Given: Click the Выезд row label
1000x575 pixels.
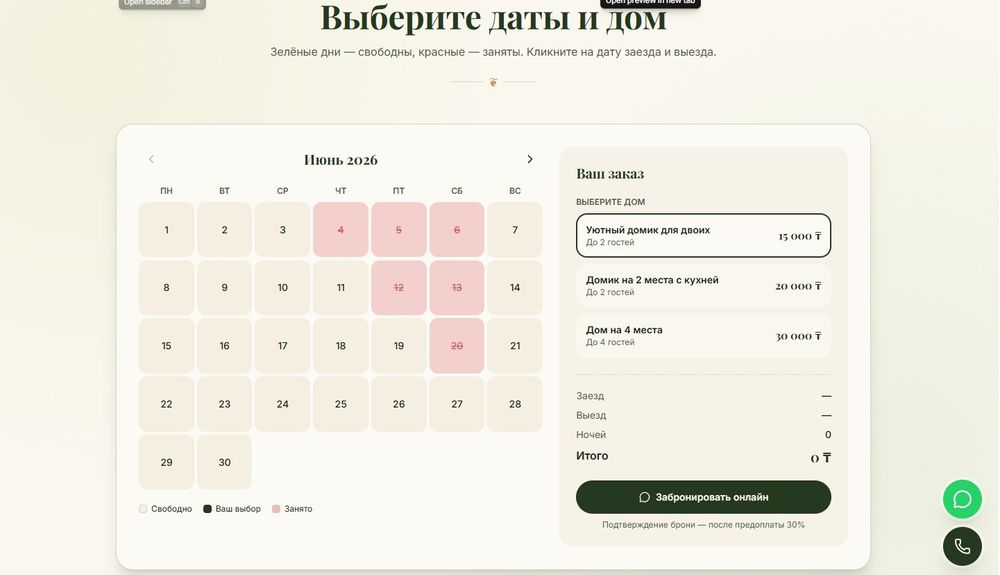Looking at the screenshot, I should pyautogui.click(x=591, y=416).
